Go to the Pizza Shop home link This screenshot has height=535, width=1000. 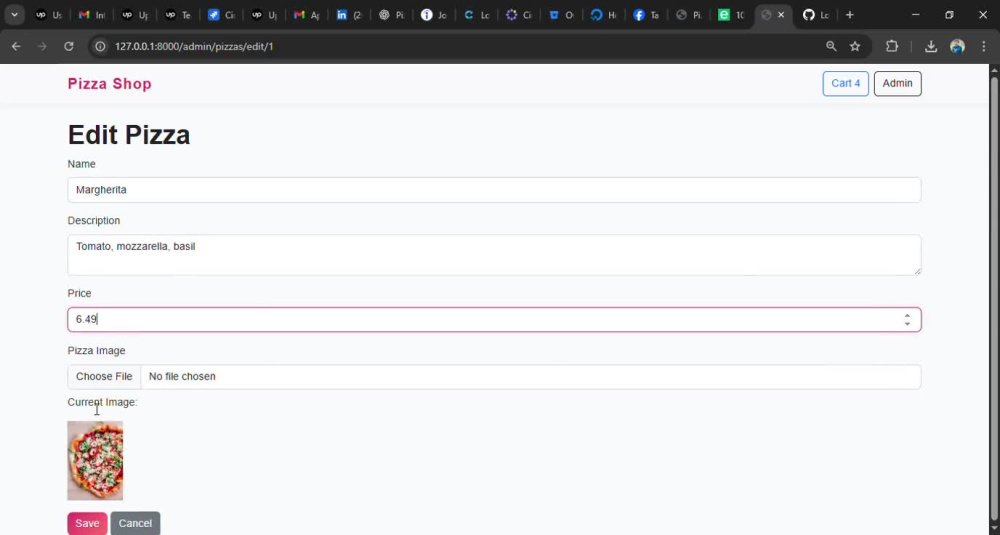click(x=110, y=84)
